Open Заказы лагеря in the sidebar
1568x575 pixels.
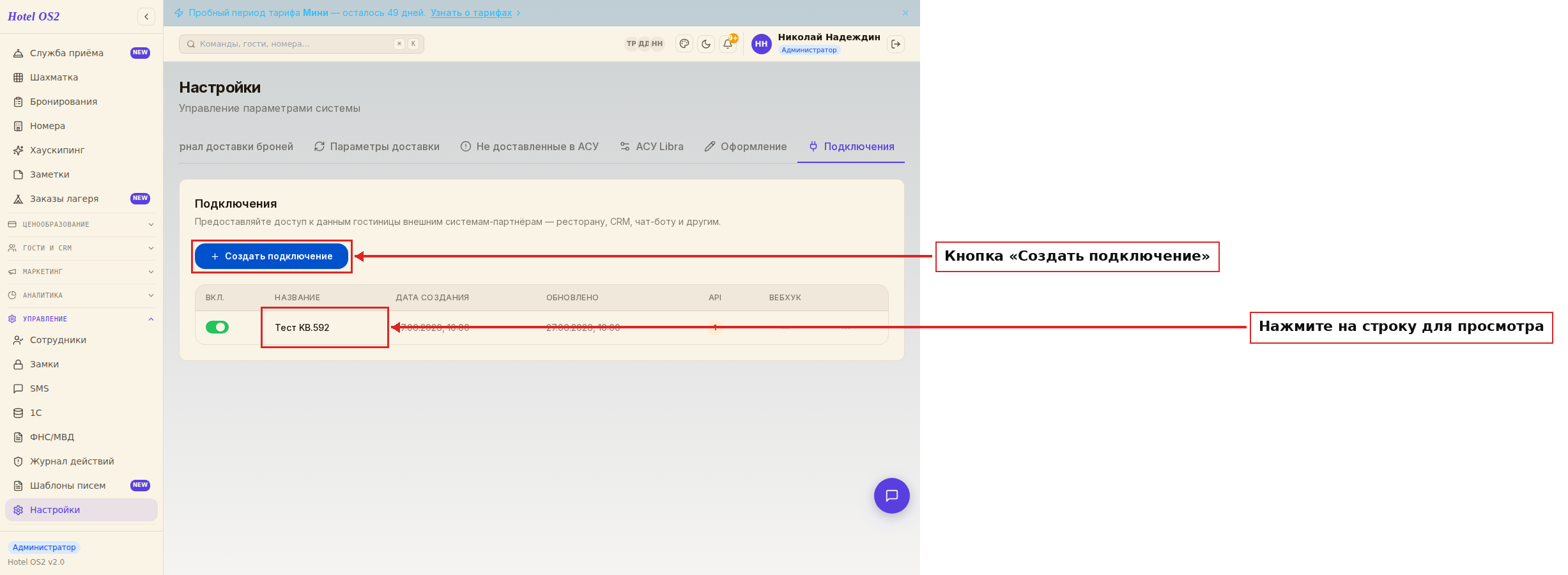(x=81, y=199)
